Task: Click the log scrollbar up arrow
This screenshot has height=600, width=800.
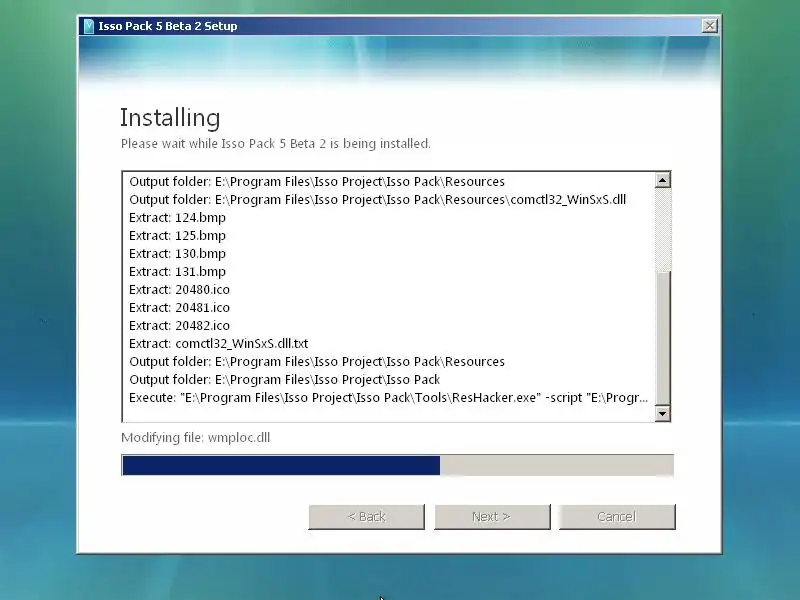Action: (662, 180)
